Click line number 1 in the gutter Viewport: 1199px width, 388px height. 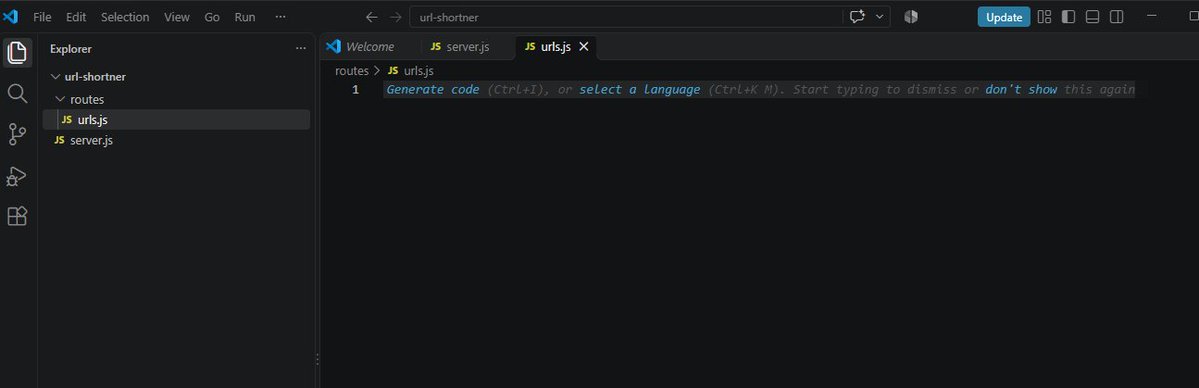[x=356, y=90]
